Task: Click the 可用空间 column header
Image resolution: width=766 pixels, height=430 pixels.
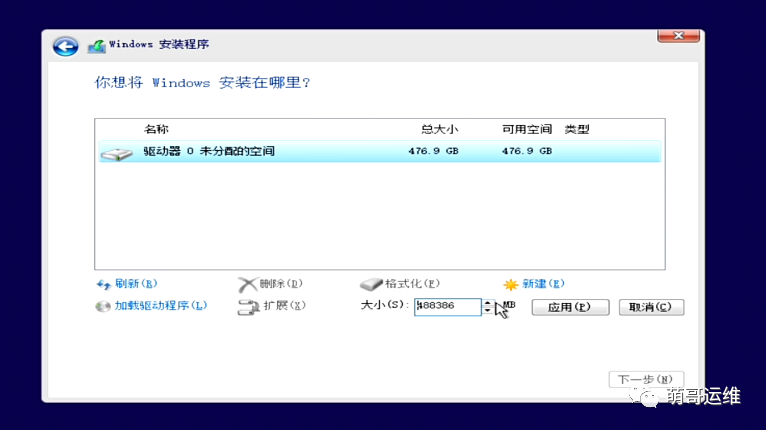Action: pos(527,129)
